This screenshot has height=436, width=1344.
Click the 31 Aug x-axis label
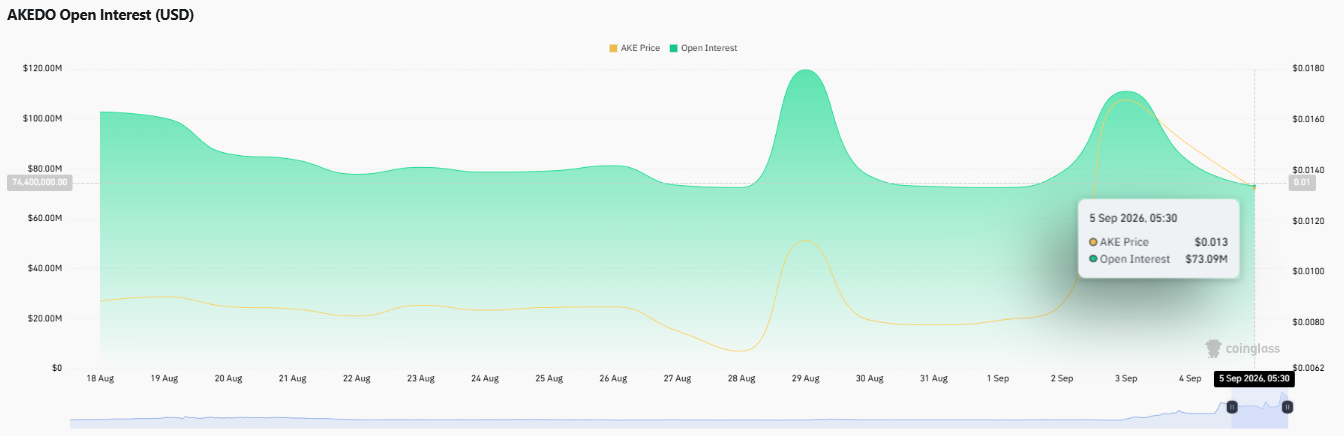pyautogui.click(x=933, y=379)
